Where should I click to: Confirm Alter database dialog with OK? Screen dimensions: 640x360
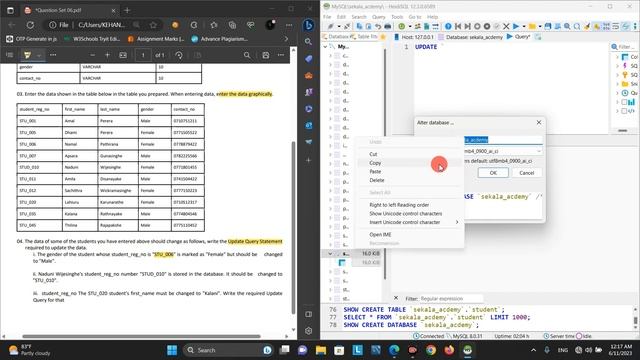coord(493,173)
